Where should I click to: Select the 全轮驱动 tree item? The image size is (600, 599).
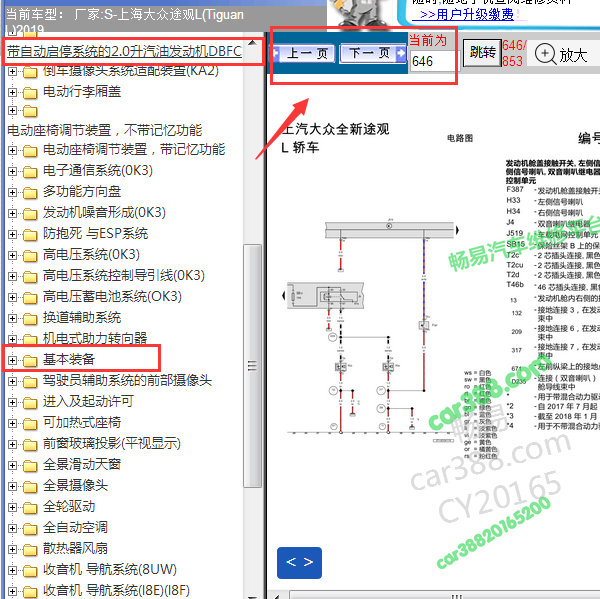[69, 507]
